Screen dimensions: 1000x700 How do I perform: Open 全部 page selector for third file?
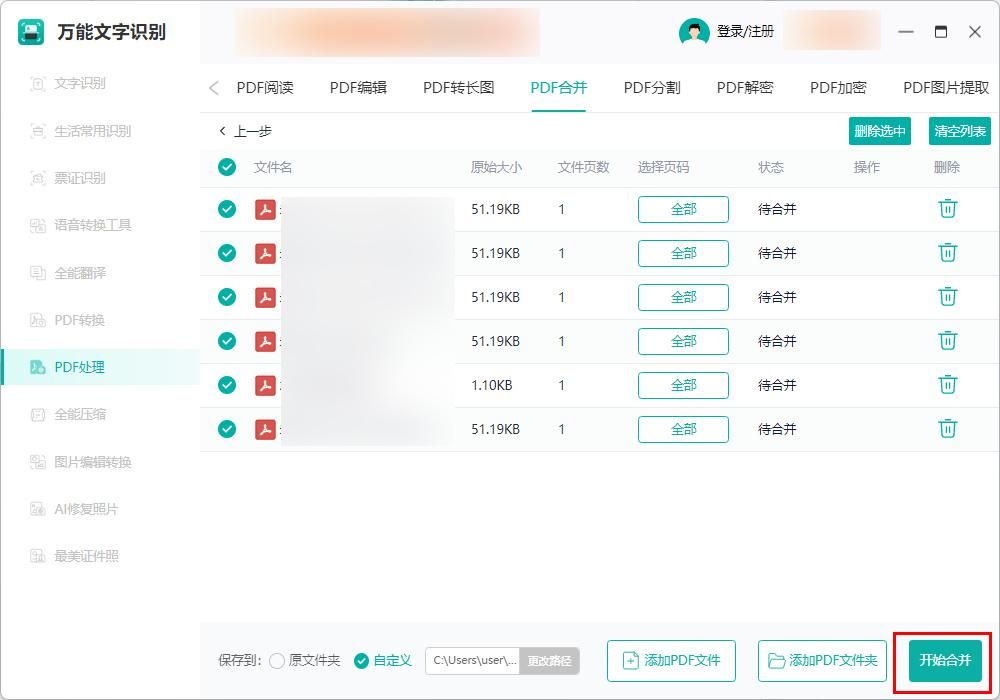click(x=683, y=297)
